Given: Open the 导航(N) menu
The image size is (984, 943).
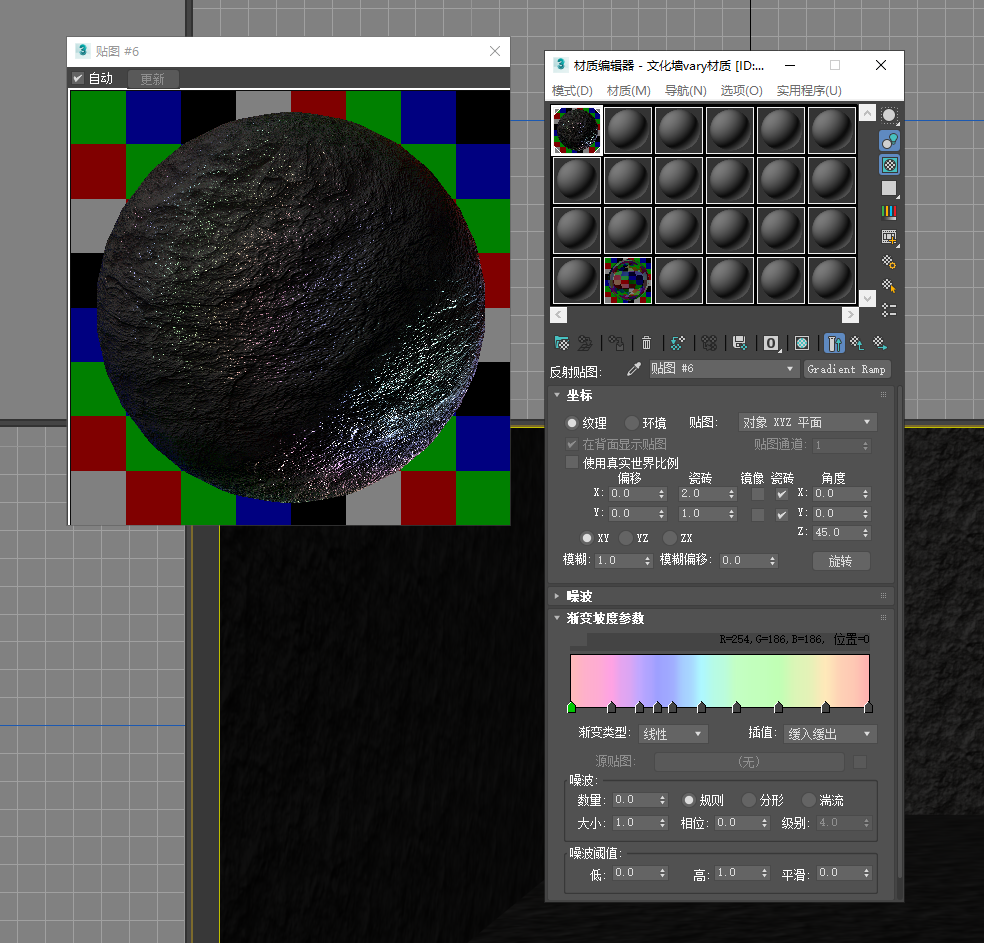Looking at the screenshot, I should point(686,91).
